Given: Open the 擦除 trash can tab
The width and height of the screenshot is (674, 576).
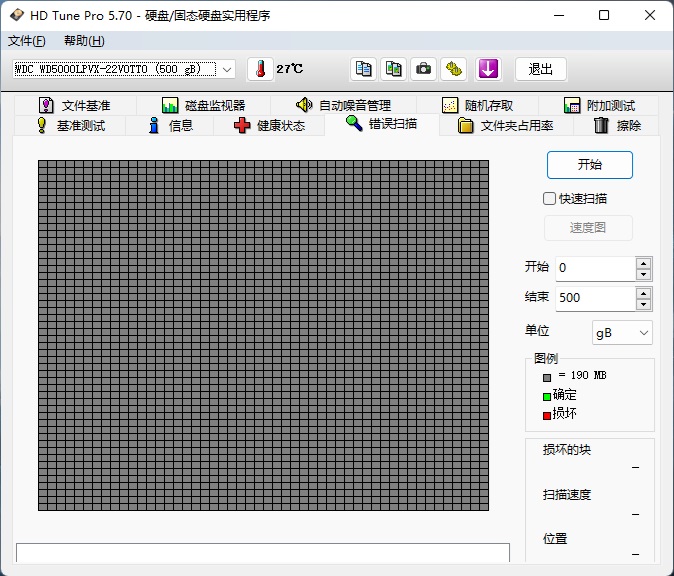Looking at the screenshot, I should pyautogui.click(x=616, y=126).
